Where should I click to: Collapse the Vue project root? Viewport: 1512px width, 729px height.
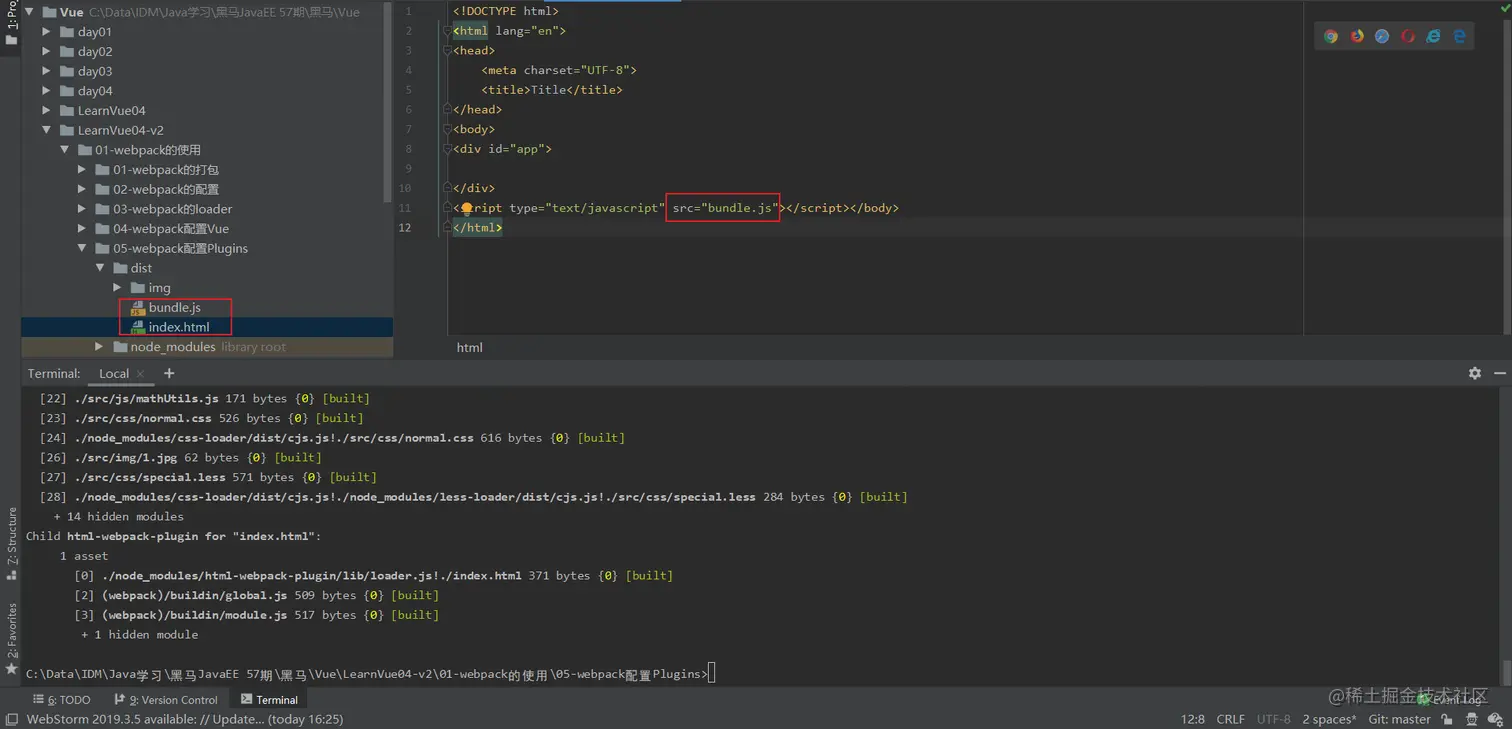point(29,12)
